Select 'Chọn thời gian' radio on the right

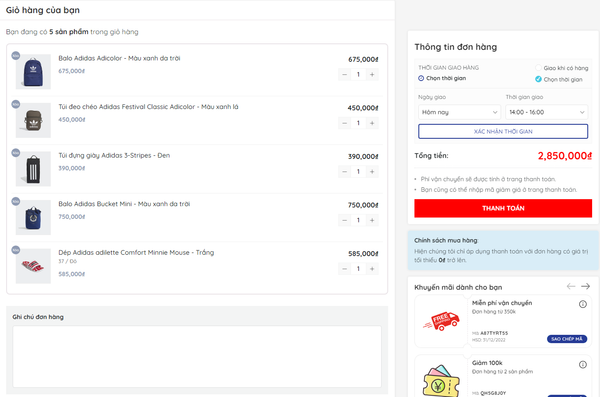coord(538,79)
